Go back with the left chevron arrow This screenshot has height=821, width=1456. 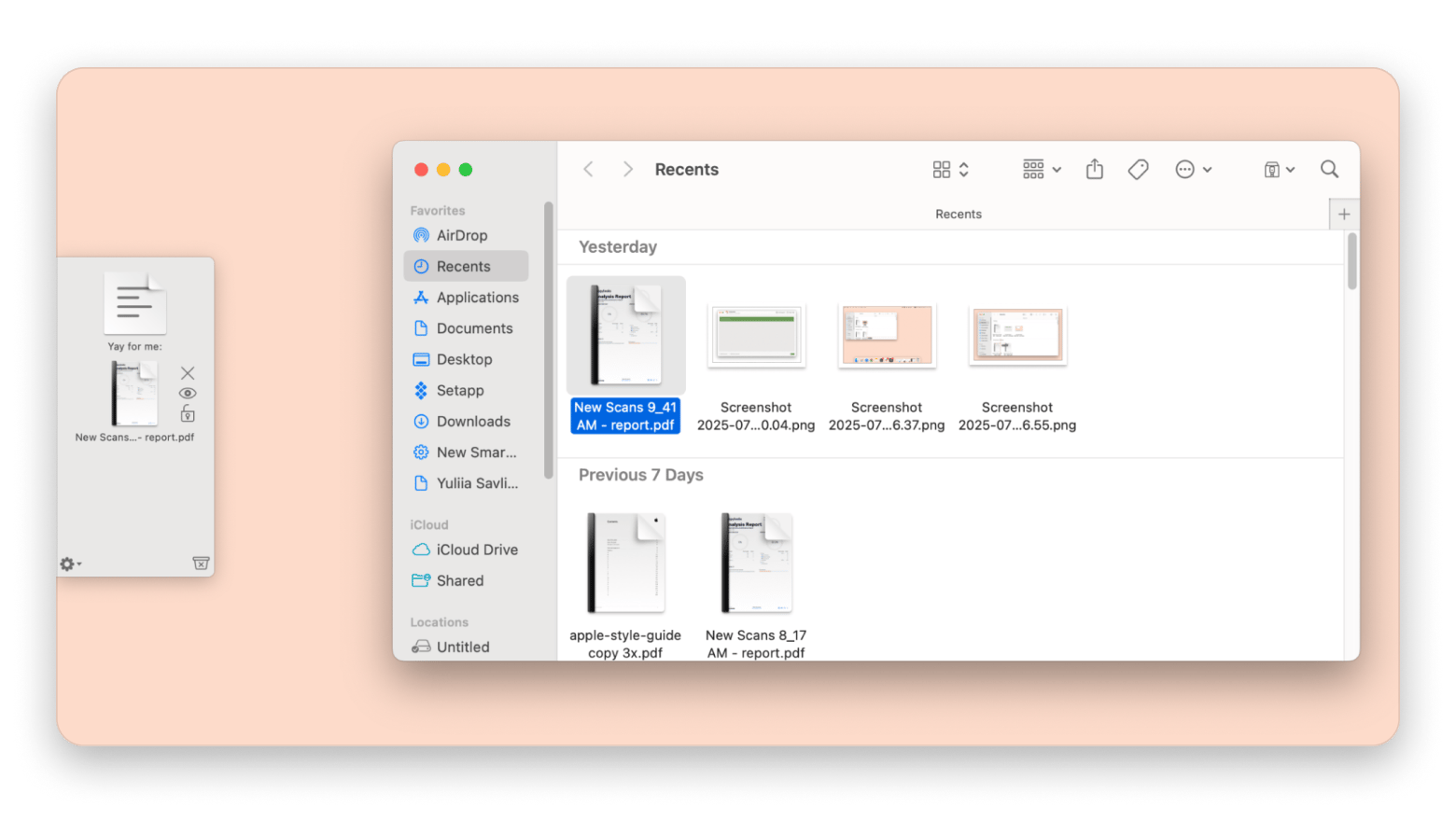click(588, 169)
